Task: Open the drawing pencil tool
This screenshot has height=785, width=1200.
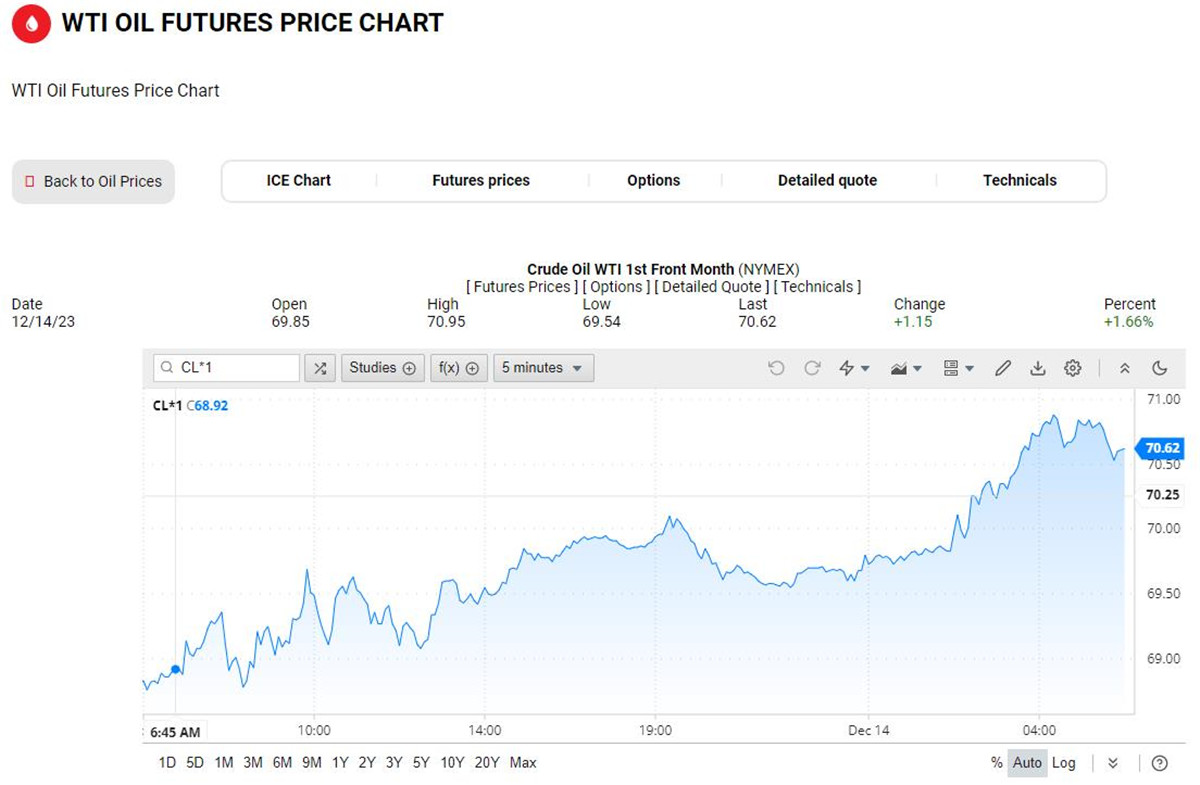Action: [x=1003, y=368]
